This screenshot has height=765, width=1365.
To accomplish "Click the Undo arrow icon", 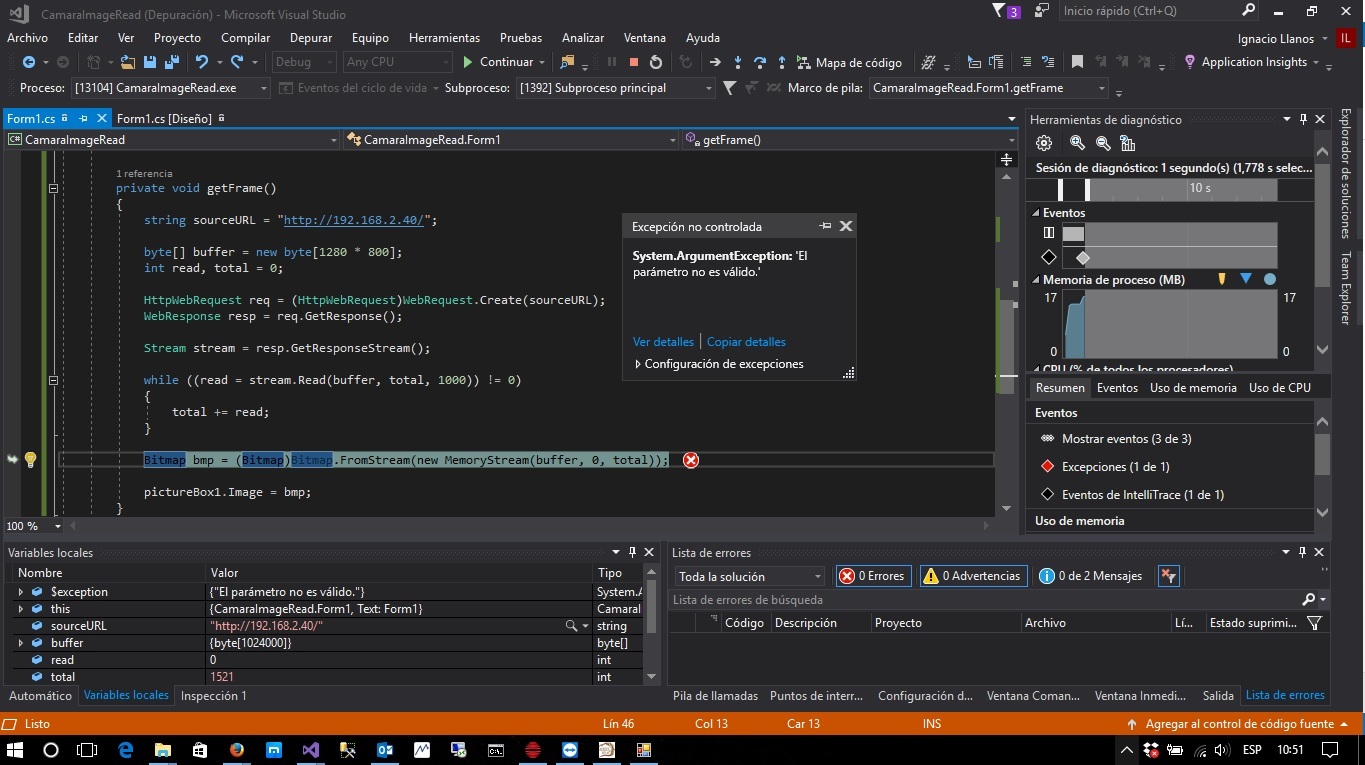I will point(201,62).
